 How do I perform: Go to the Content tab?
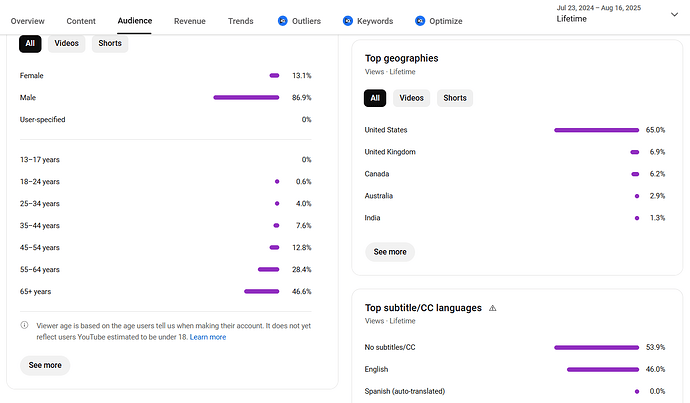81,21
